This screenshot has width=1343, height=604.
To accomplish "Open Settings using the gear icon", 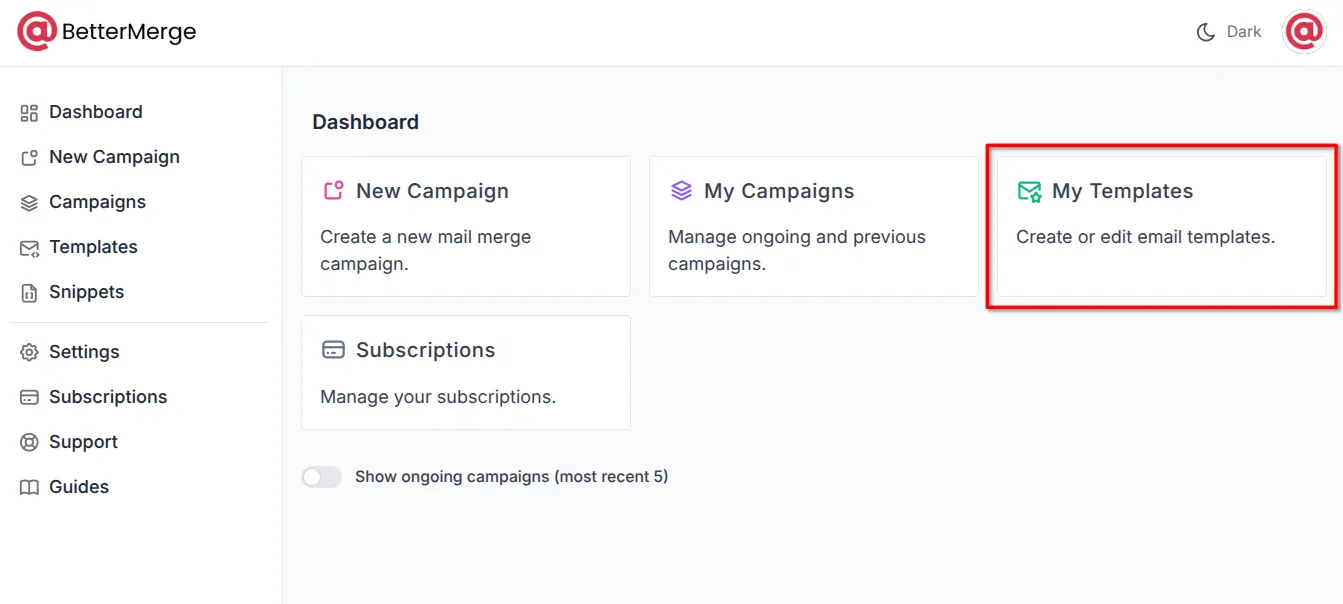I will tap(28, 352).
